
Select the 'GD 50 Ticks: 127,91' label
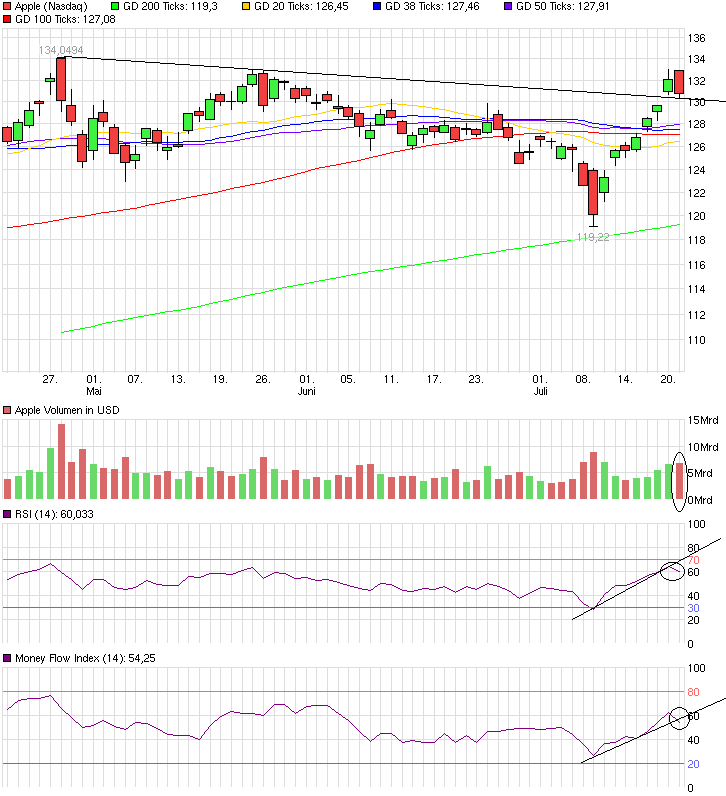[563, 7]
